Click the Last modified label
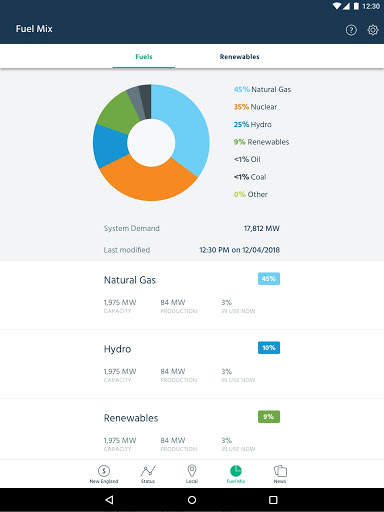Viewport: 384px width, 512px height. pos(127,250)
